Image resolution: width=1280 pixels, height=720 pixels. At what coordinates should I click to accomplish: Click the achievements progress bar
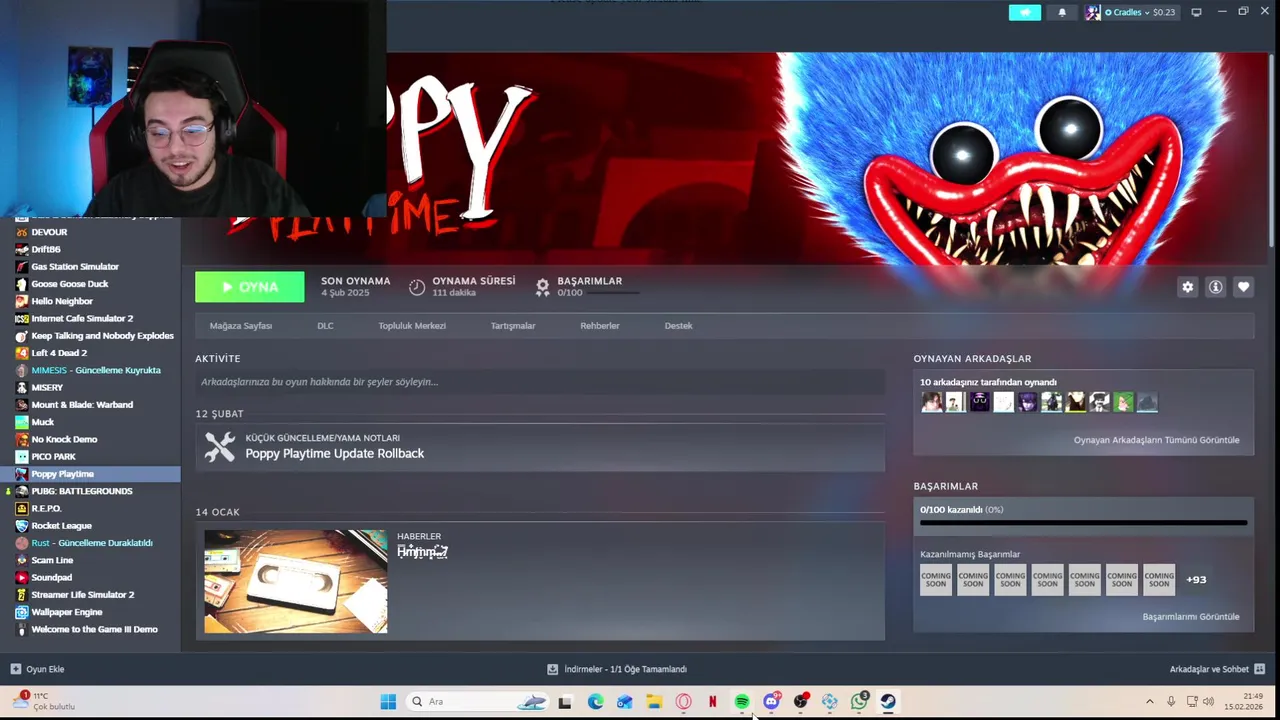(1083, 522)
